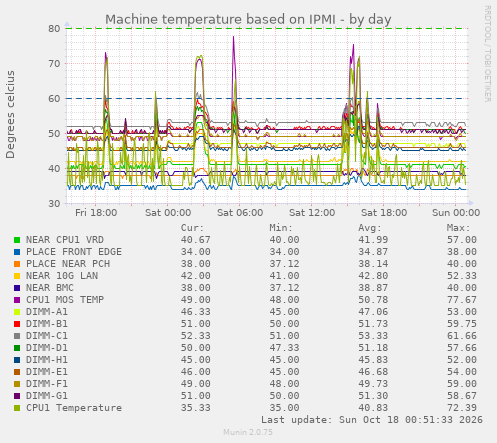The height and width of the screenshot is (443, 497).
Task: Click the Avg: column header
Action: click(370, 228)
